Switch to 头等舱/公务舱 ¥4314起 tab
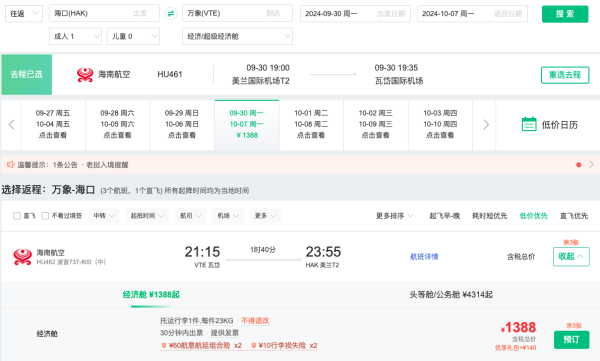Viewport: 600px width, 361px height. pyautogui.click(x=451, y=295)
